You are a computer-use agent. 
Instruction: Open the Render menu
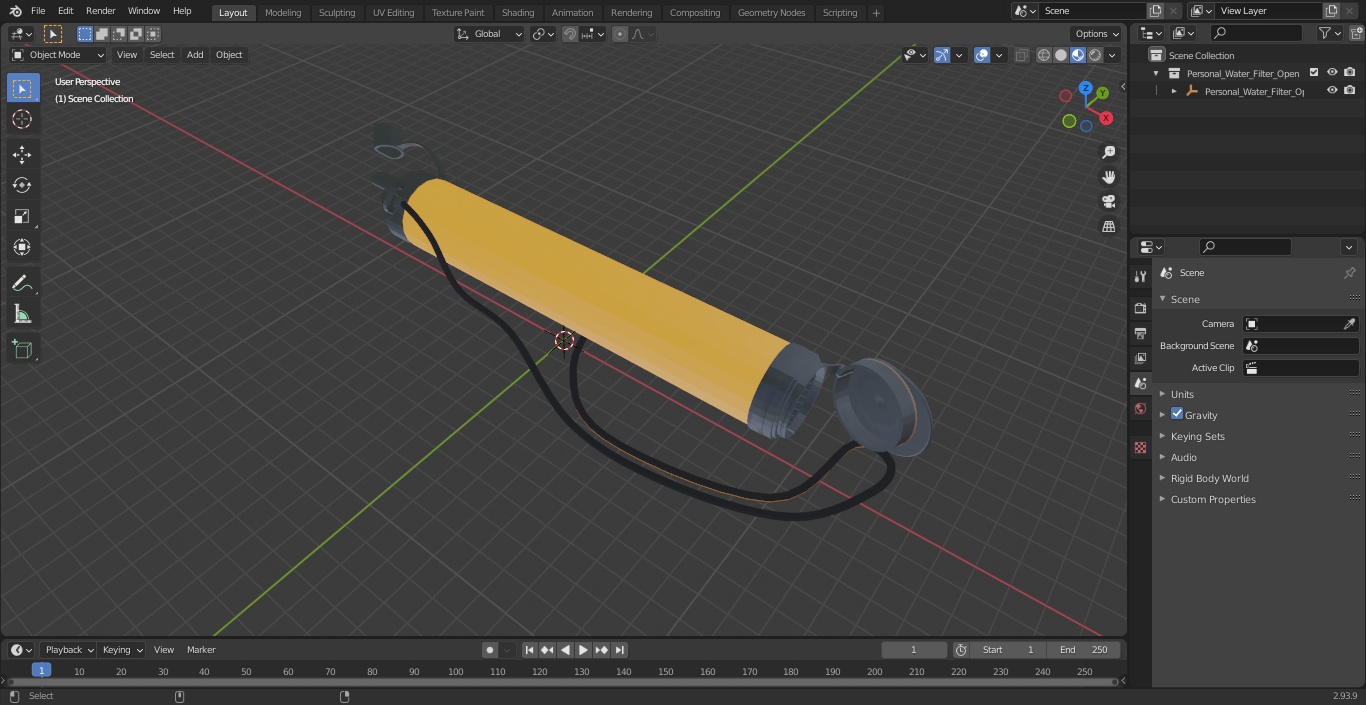pyautogui.click(x=100, y=10)
